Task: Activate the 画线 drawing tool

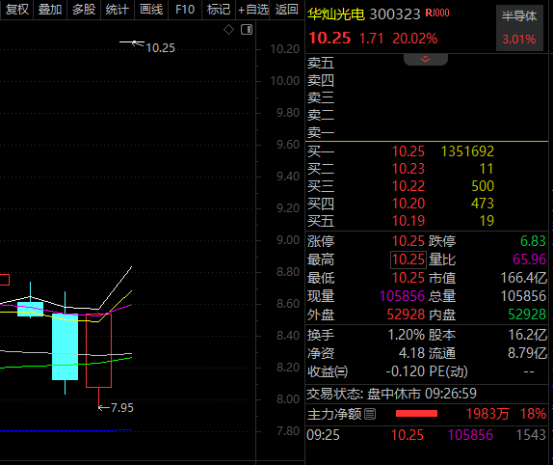Action: [151, 9]
